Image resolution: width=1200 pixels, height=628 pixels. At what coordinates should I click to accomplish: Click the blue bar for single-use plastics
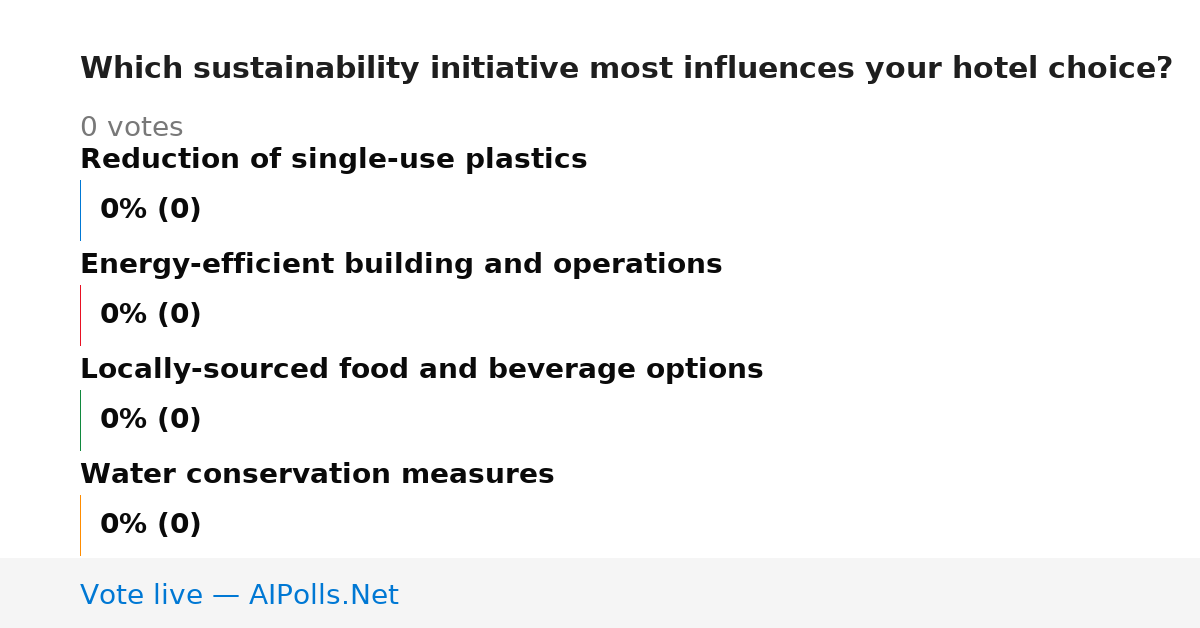(80, 210)
